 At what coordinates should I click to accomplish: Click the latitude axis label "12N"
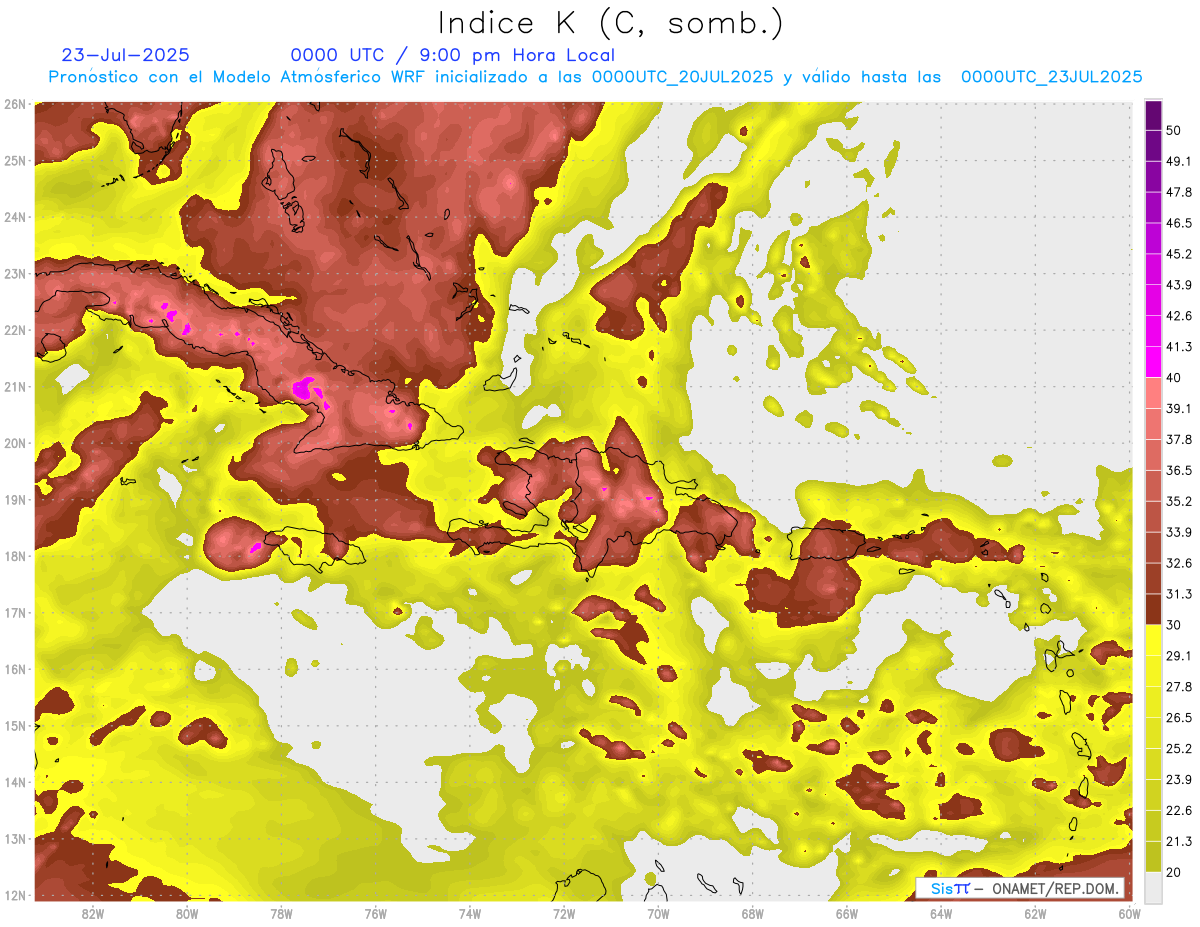coord(14,894)
